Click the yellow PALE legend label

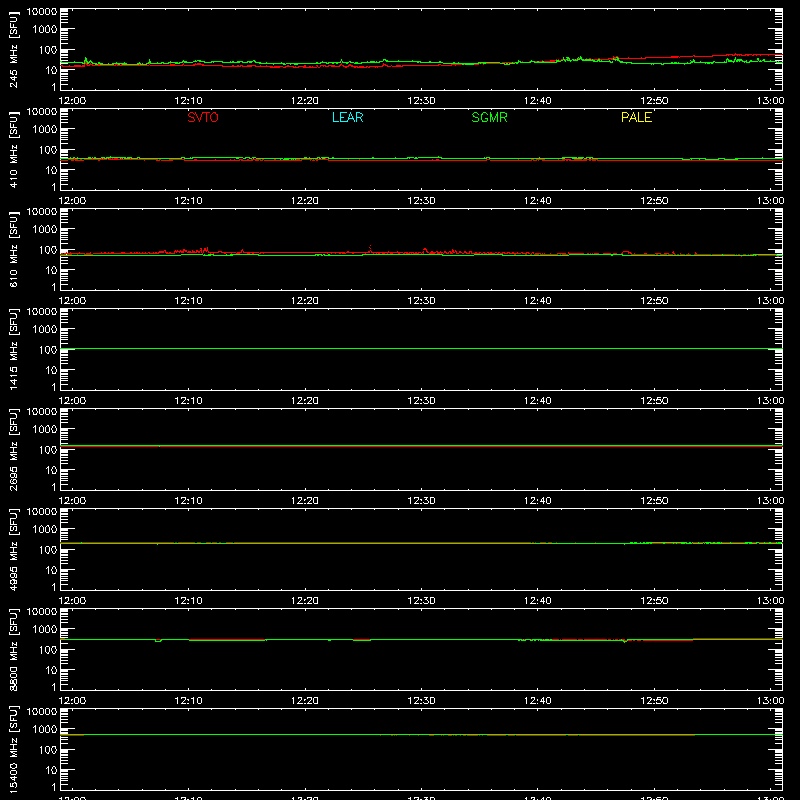[636, 117]
